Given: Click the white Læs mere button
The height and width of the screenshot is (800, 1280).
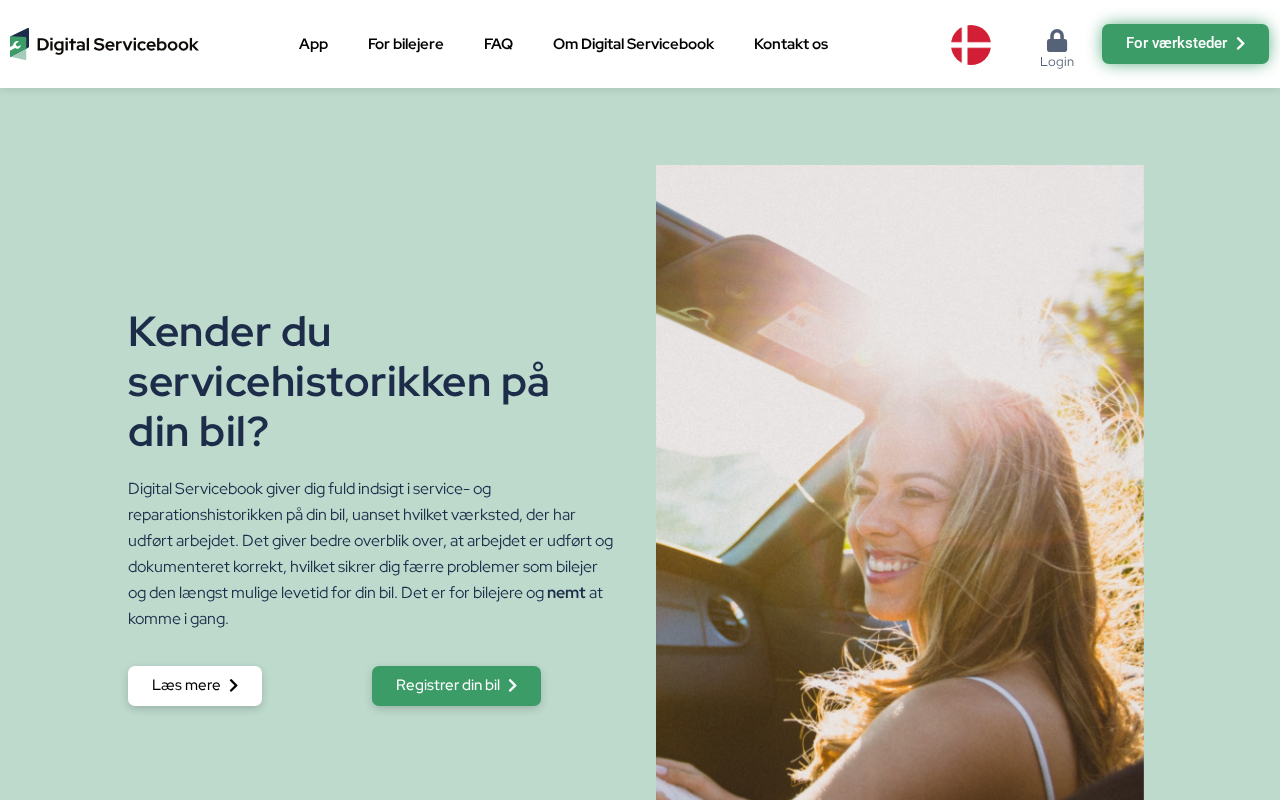Looking at the screenshot, I should pos(195,686).
